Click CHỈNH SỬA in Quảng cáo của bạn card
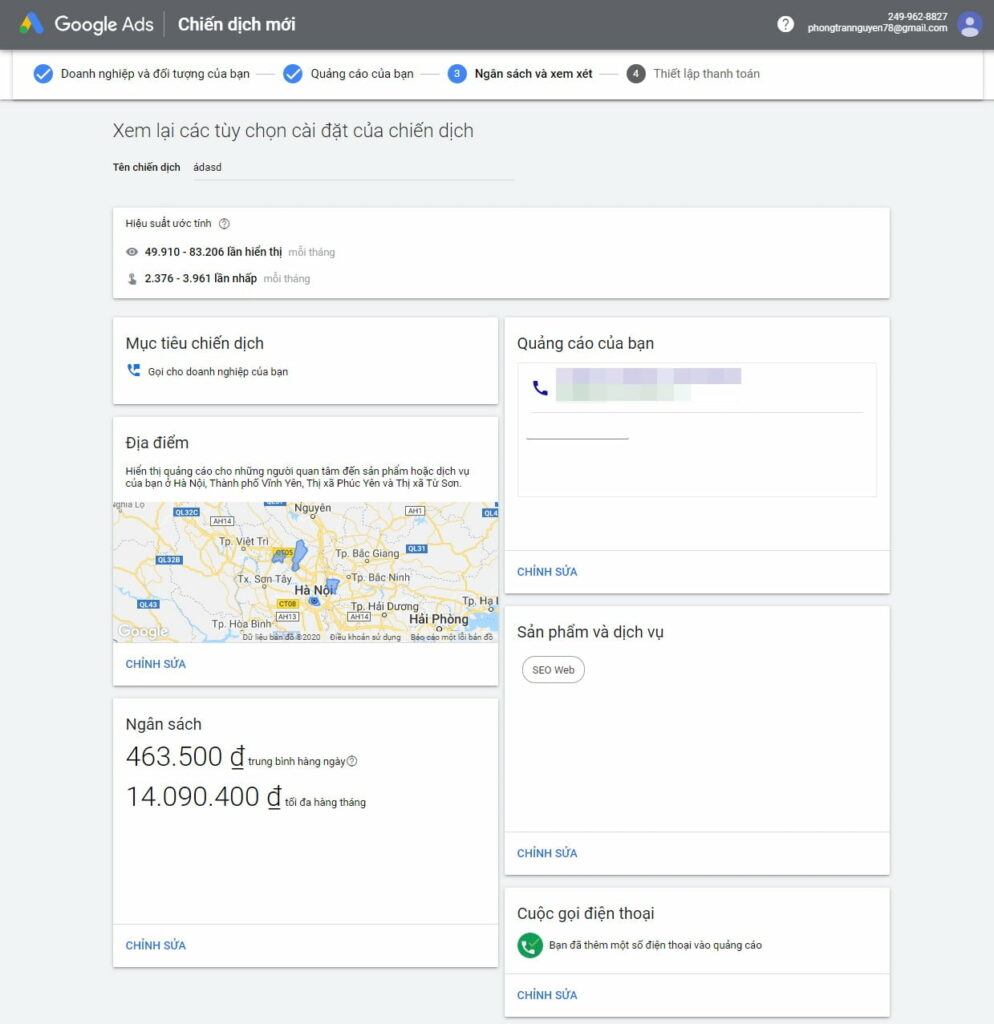The width and height of the screenshot is (994, 1024). point(547,571)
